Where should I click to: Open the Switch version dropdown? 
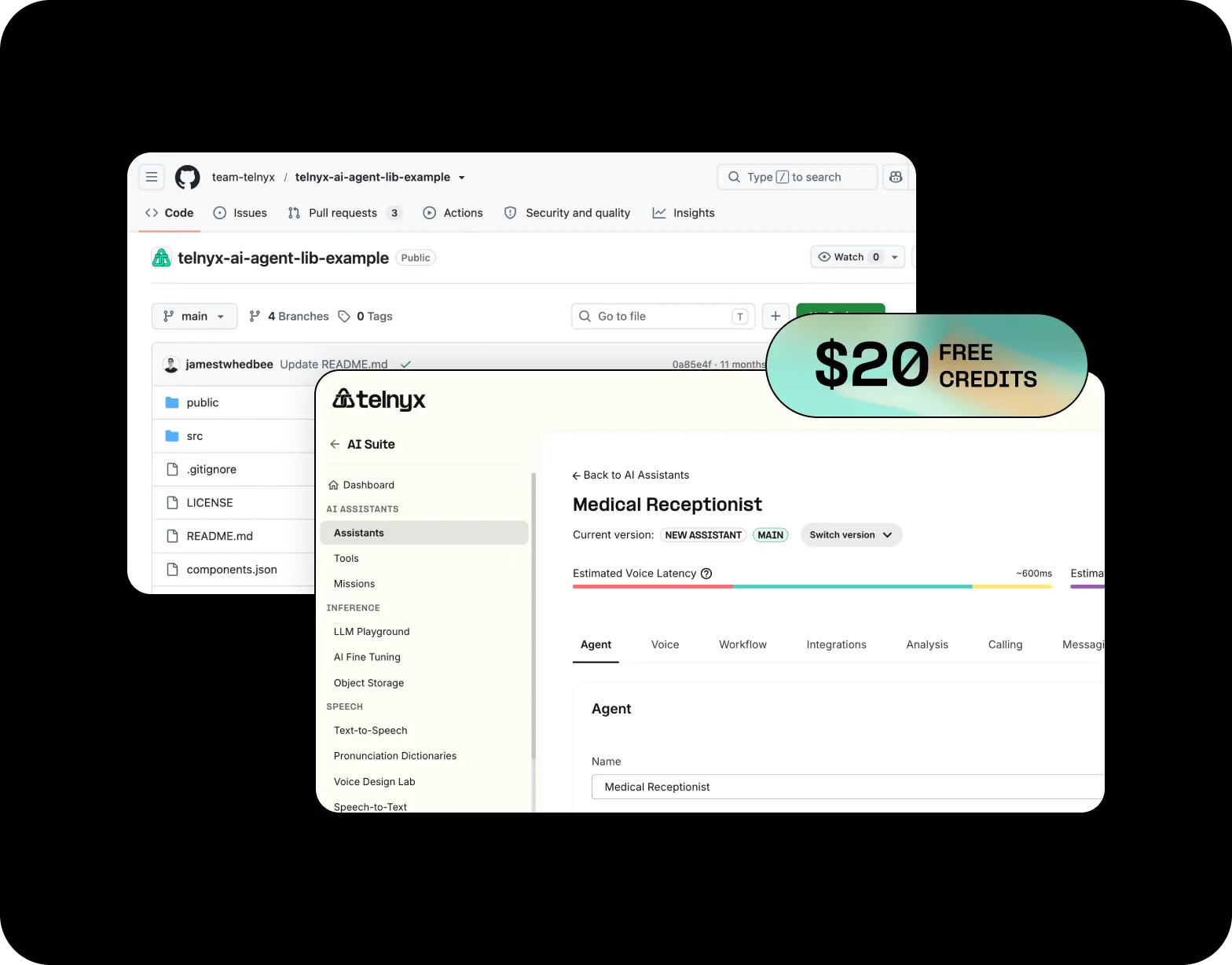click(851, 535)
